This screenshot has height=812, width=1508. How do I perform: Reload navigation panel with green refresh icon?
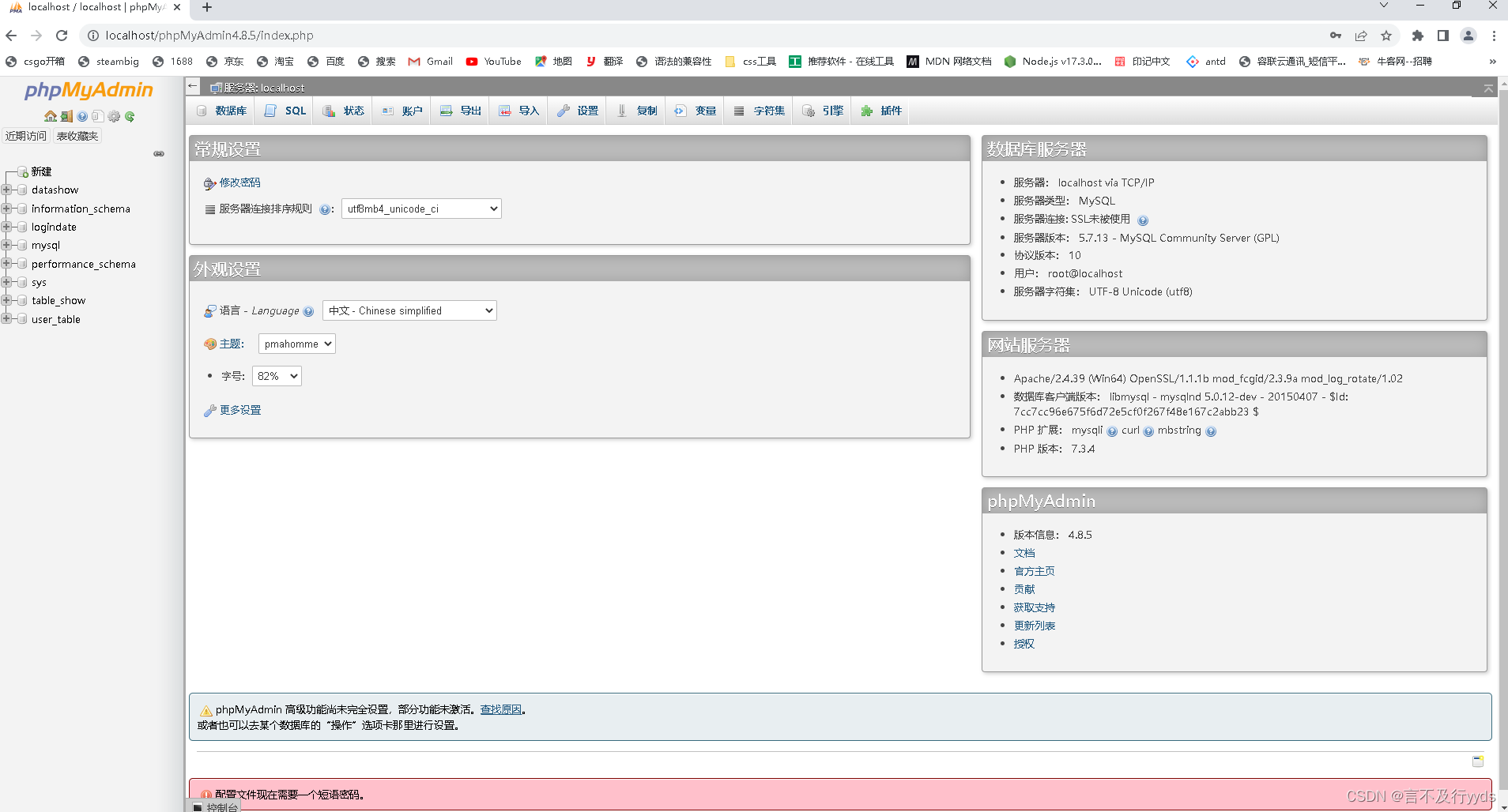click(130, 116)
